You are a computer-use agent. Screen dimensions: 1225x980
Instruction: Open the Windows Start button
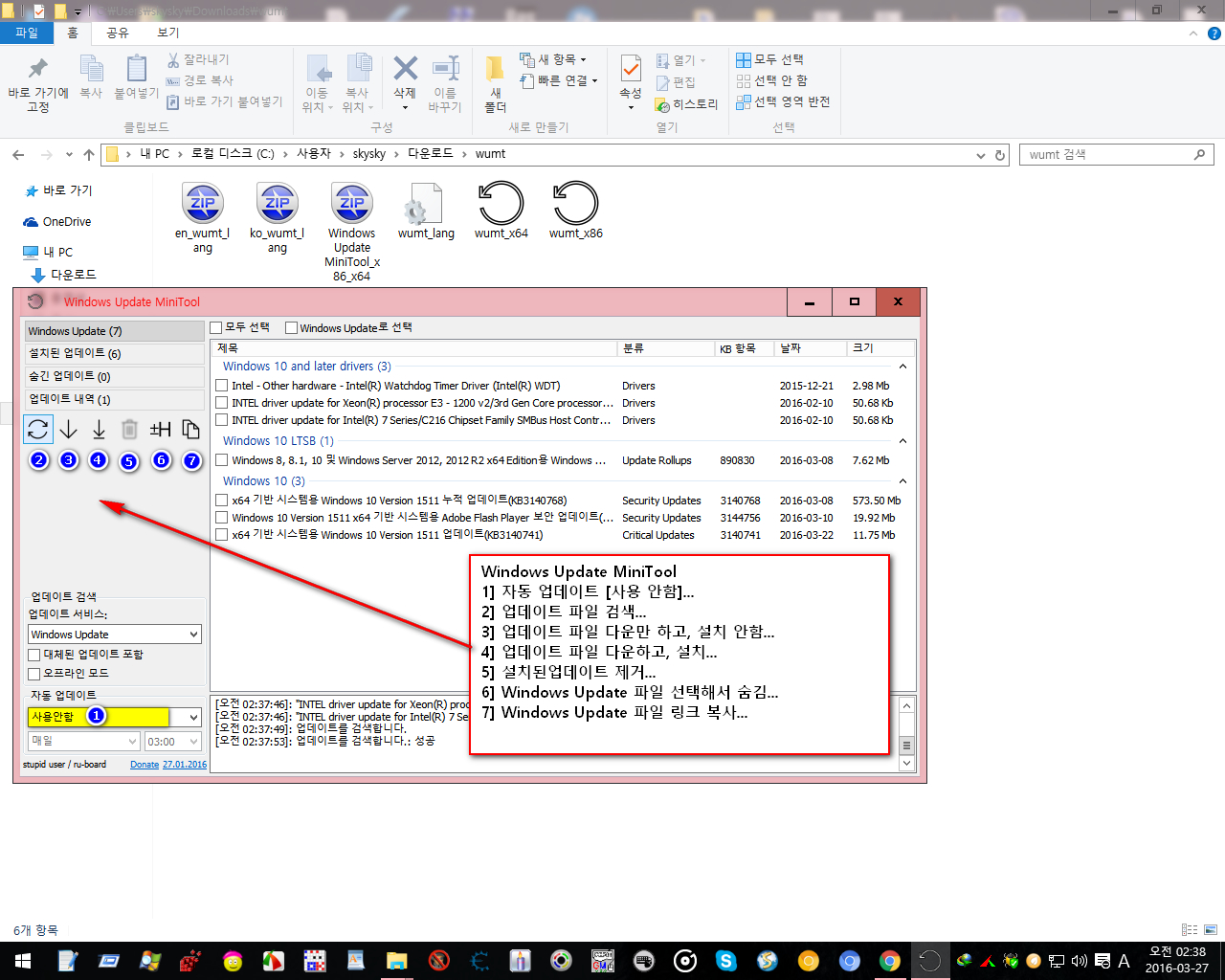[22, 961]
